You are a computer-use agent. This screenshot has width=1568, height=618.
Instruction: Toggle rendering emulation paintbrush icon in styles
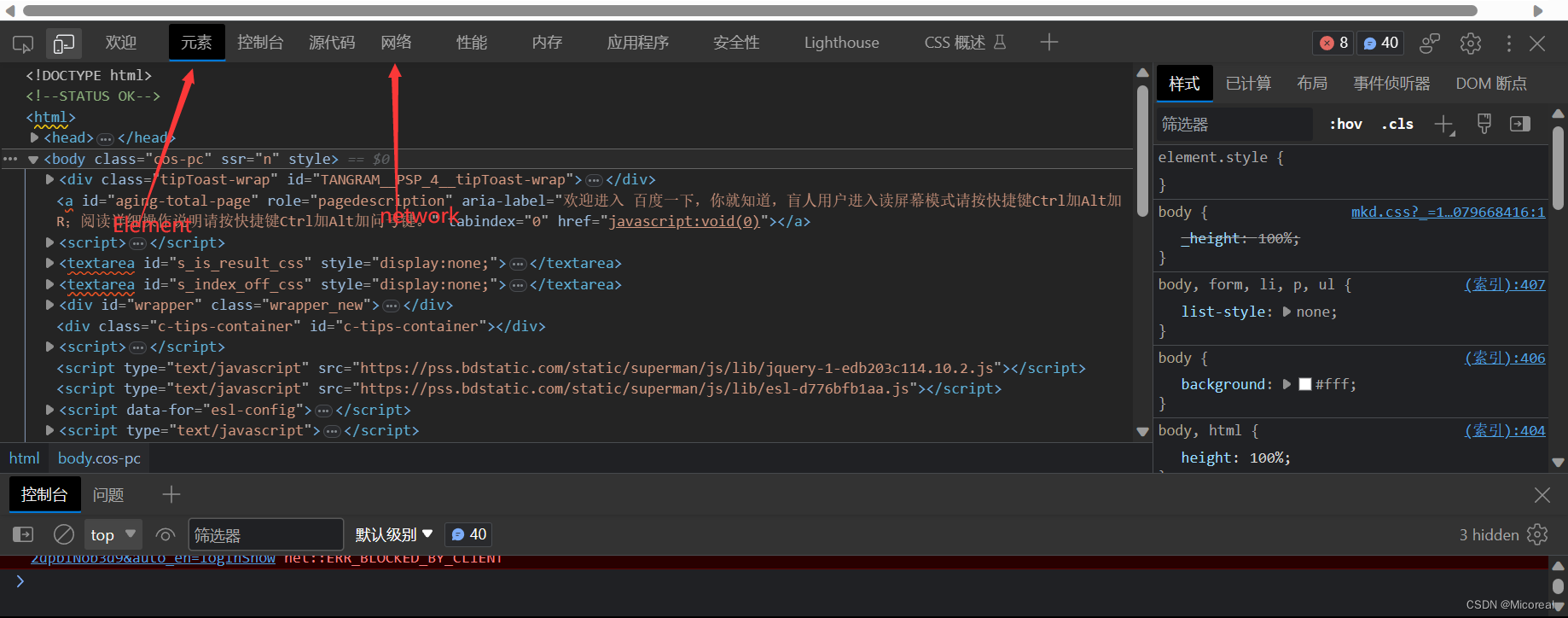click(1484, 125)
